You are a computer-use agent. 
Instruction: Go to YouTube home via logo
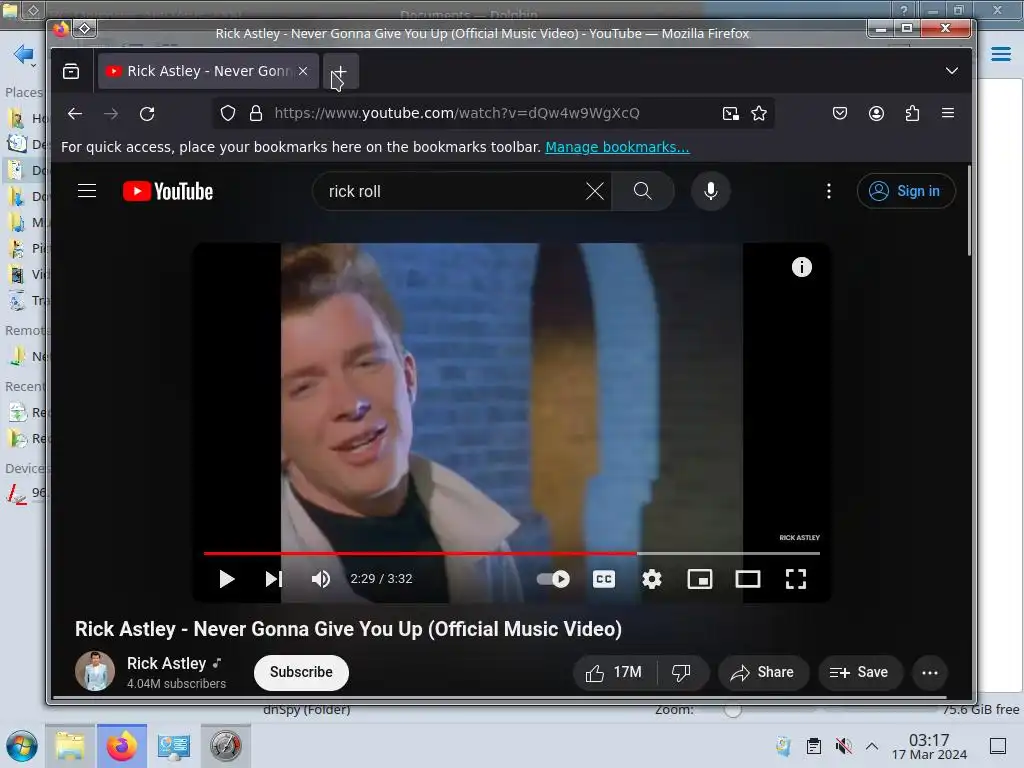tap(168, 191)
